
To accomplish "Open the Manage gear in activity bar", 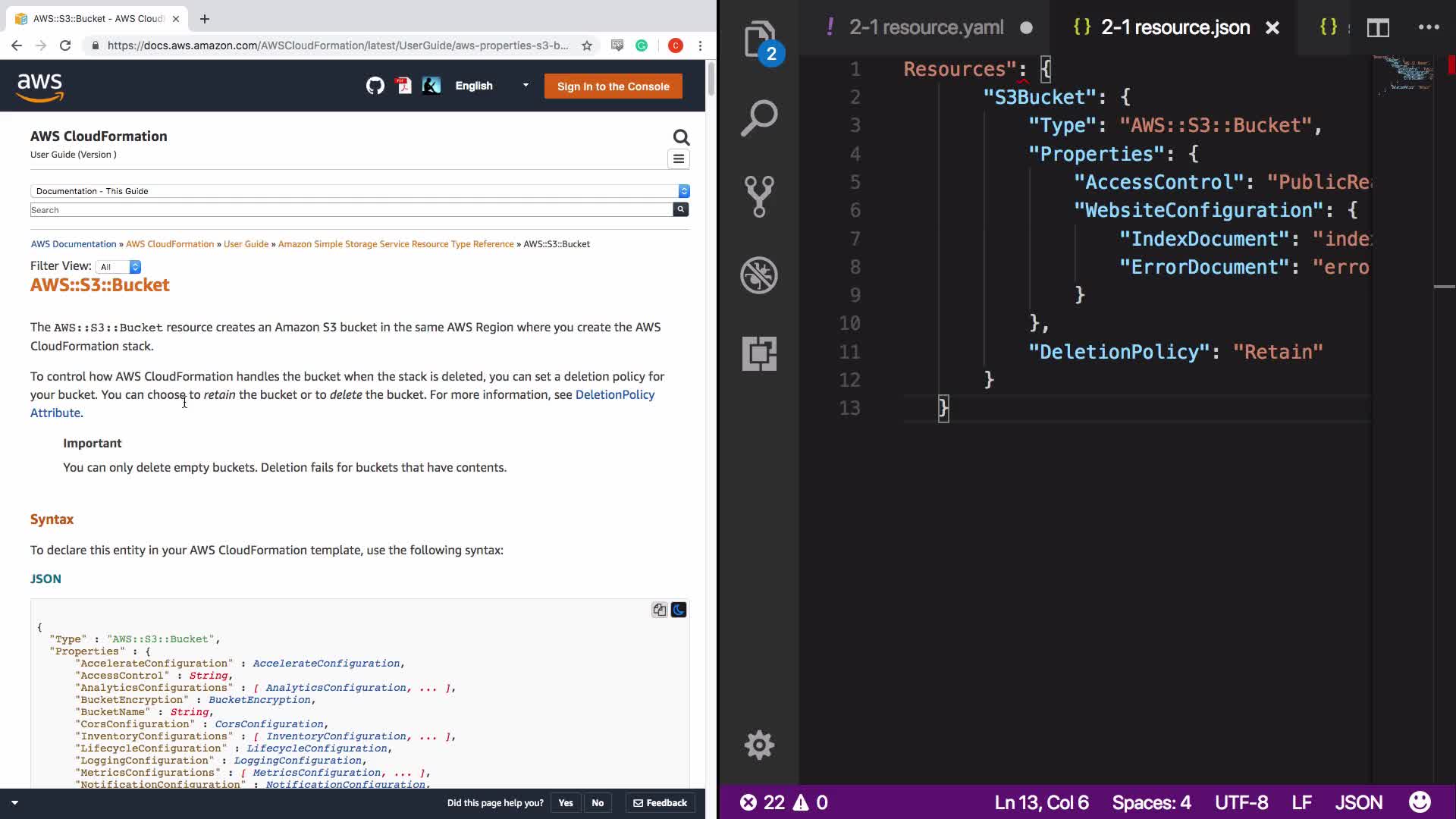I will [x=759, y=745].
